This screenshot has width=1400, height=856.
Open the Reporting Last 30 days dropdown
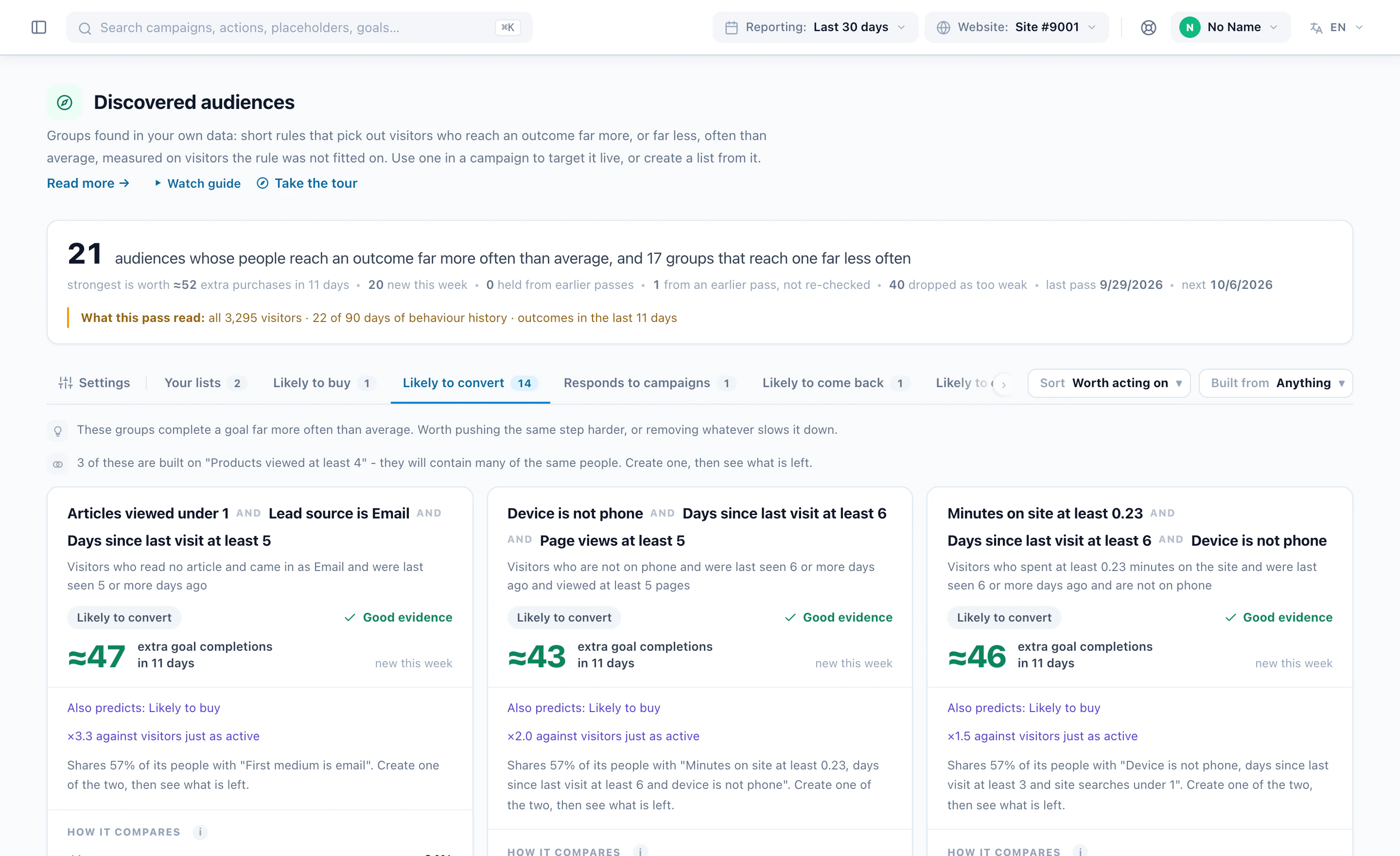[815, 27]
